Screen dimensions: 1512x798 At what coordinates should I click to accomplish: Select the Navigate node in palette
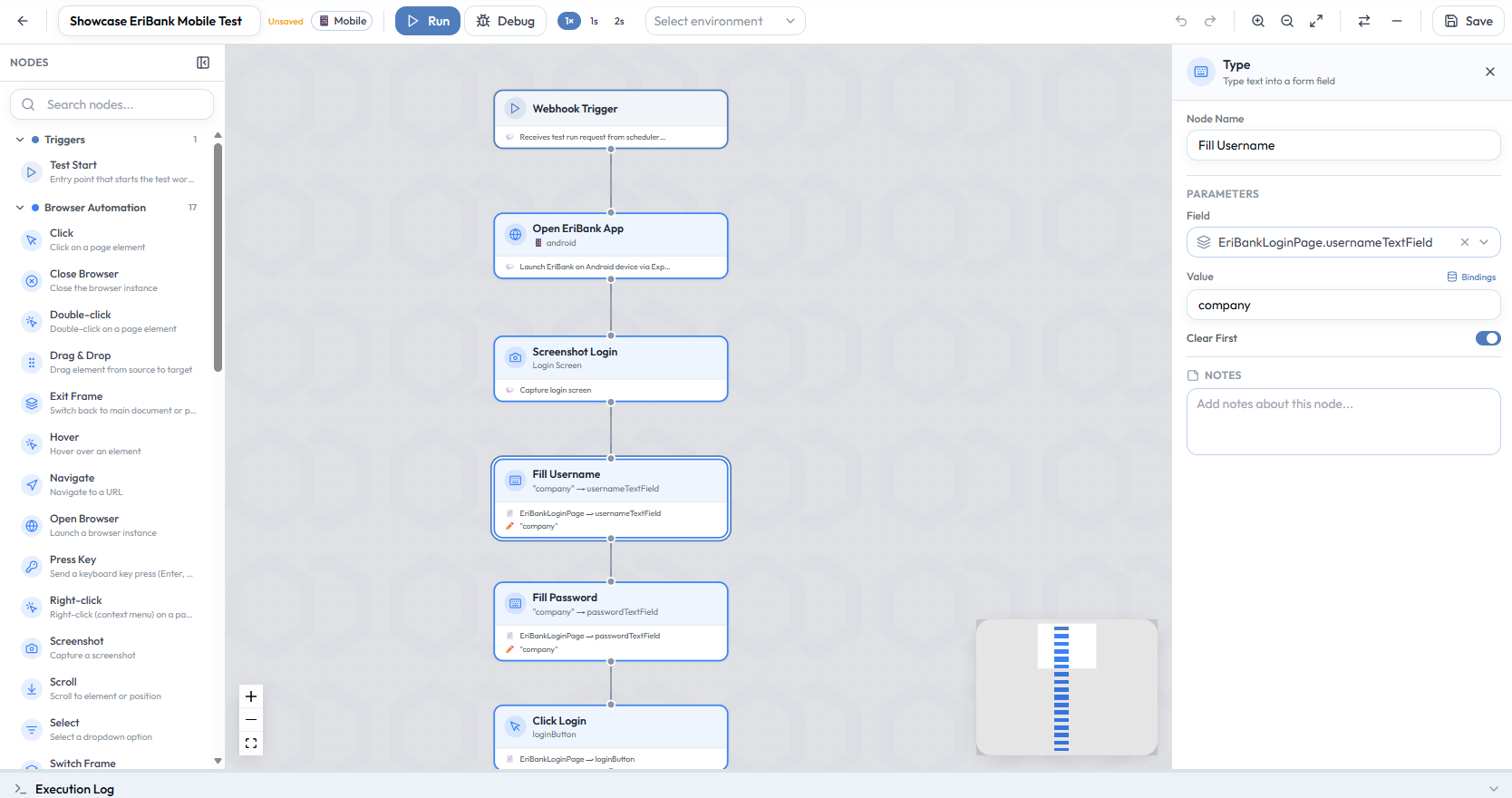[109, 485]
